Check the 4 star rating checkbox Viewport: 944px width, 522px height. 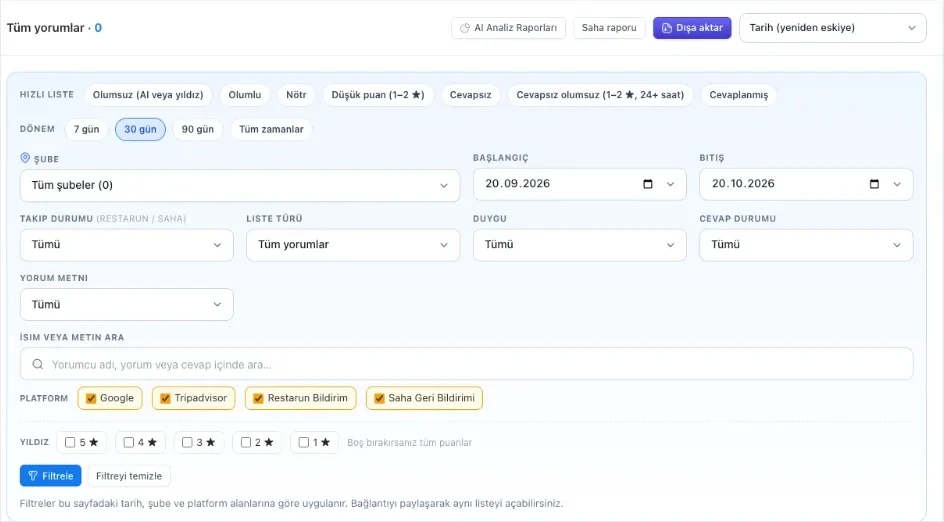[x=129, y=443]
